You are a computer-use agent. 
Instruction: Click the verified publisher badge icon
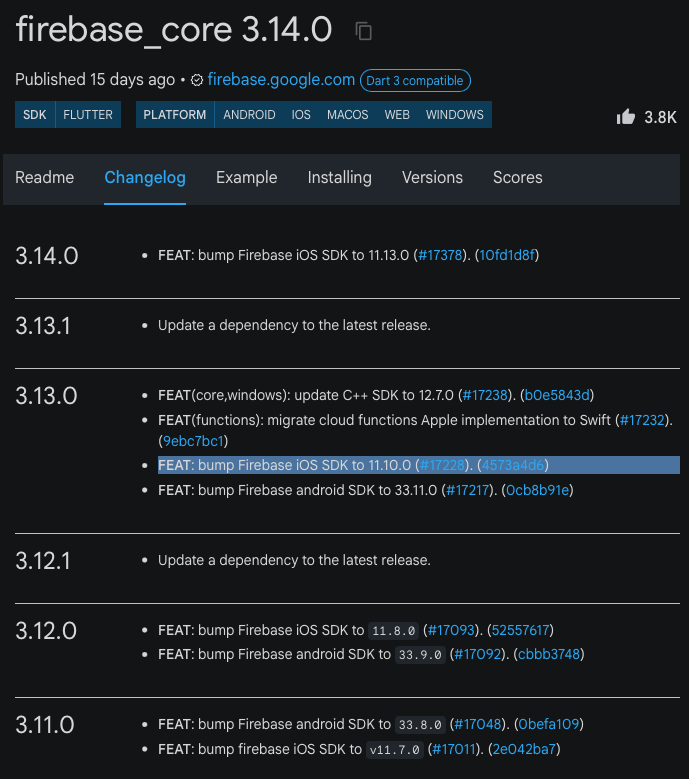click(x=197, y=80)
